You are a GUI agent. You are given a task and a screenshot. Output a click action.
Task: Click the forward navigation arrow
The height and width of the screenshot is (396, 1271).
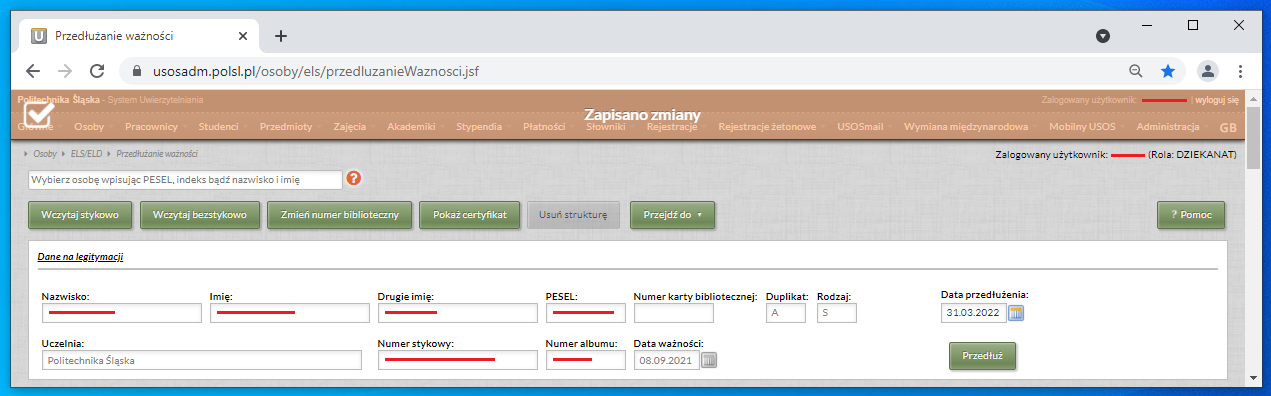click(65, 71)
